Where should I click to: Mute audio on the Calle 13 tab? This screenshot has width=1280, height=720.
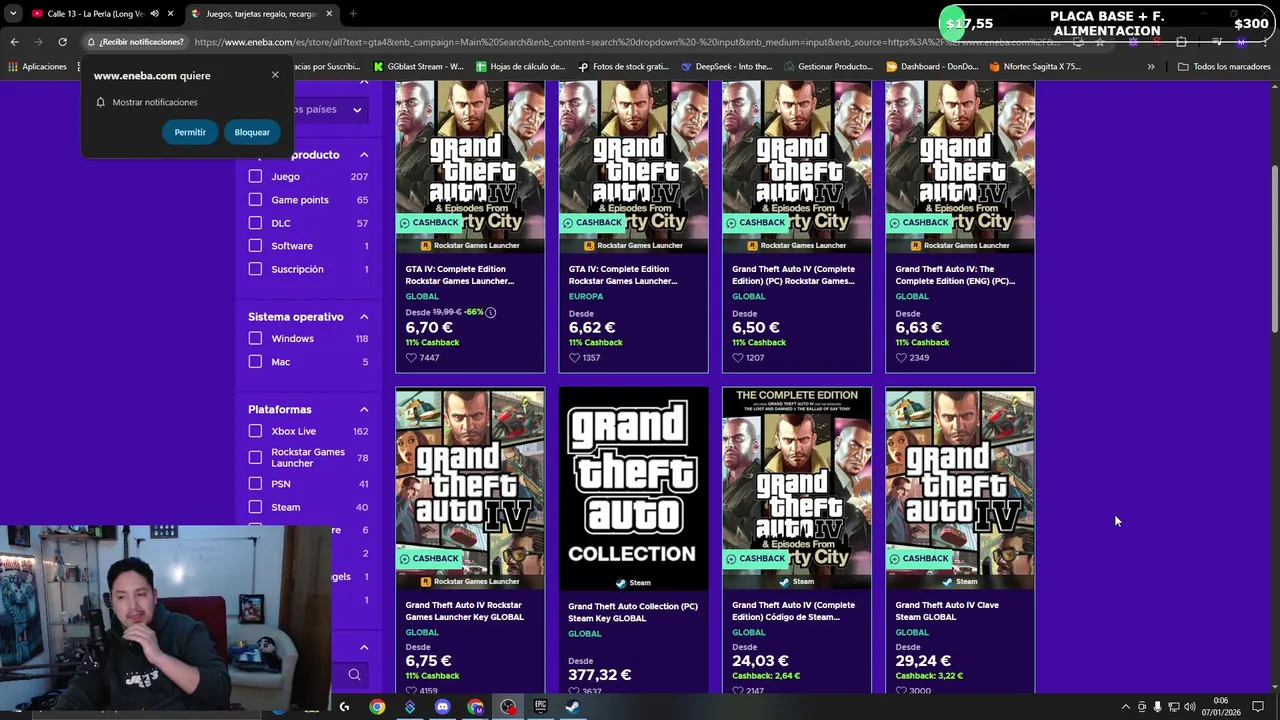coord(154,14)
